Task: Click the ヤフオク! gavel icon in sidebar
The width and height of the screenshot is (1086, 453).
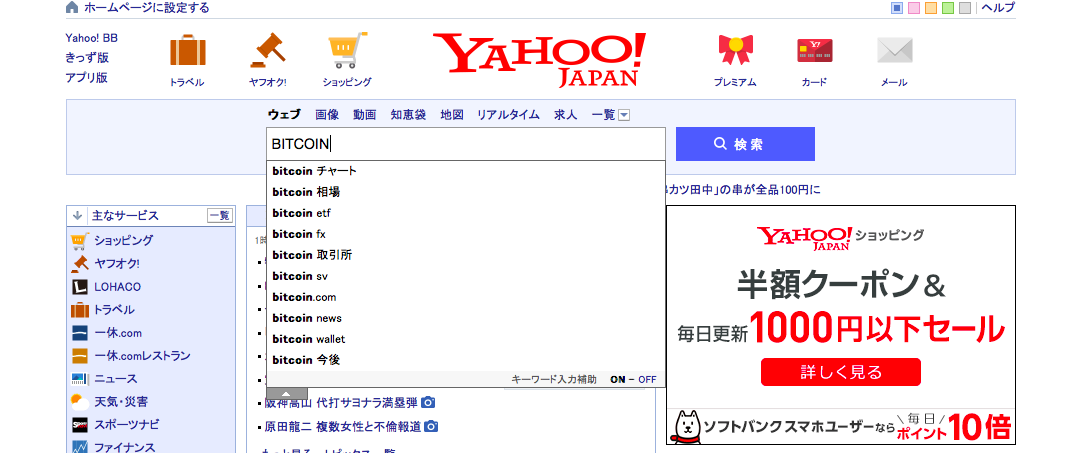Action: click(x=80, y=264)
